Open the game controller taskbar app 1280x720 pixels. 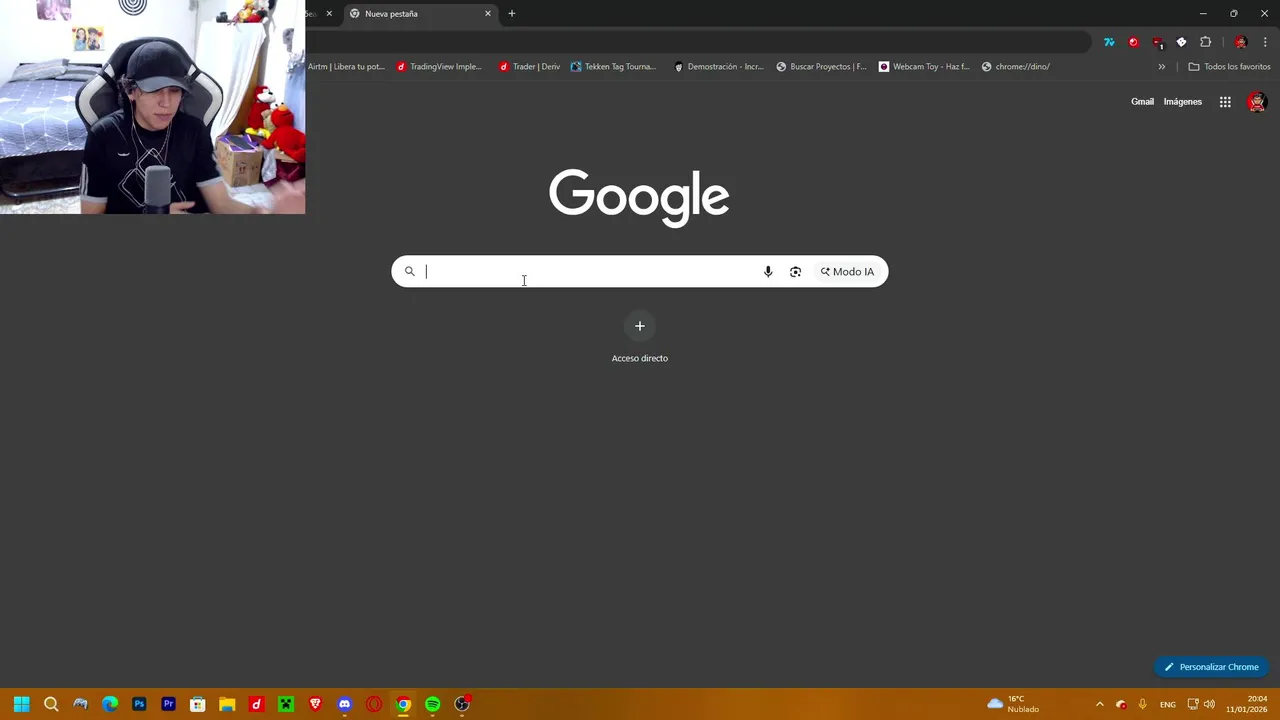80,704
